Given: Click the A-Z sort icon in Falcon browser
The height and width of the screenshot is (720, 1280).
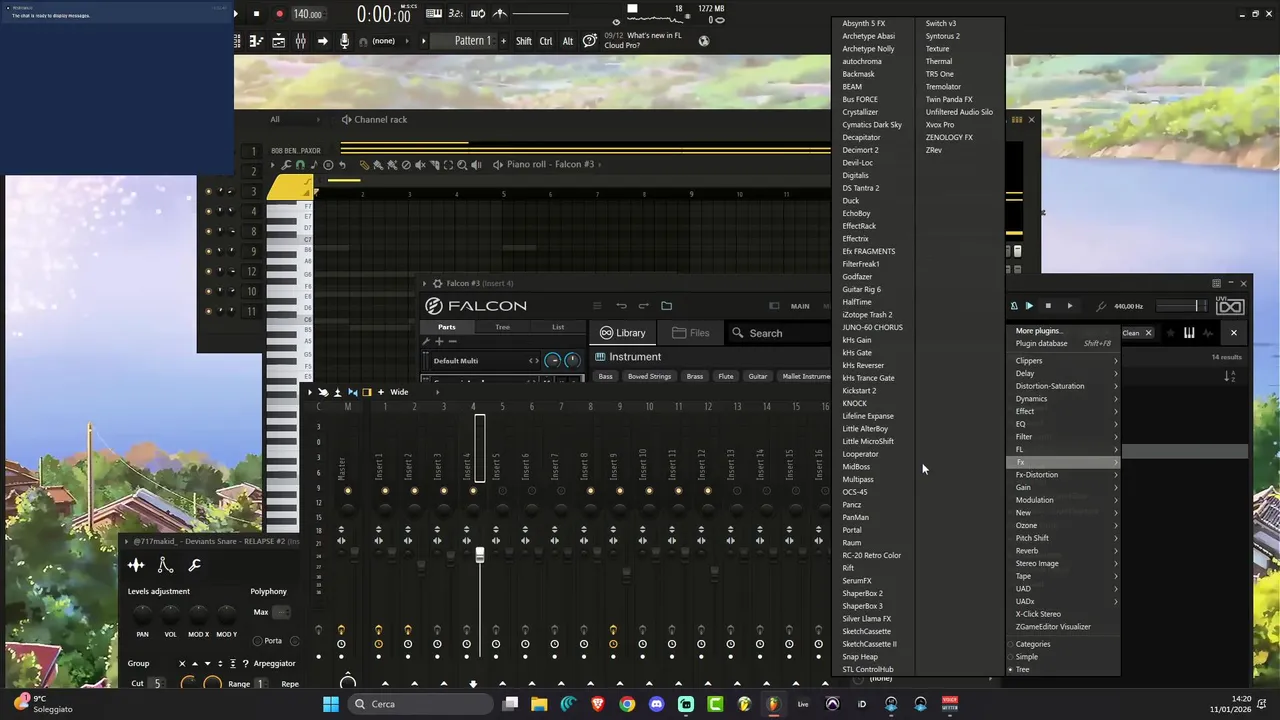Looking at the screenshot, I should (1230, 376).
